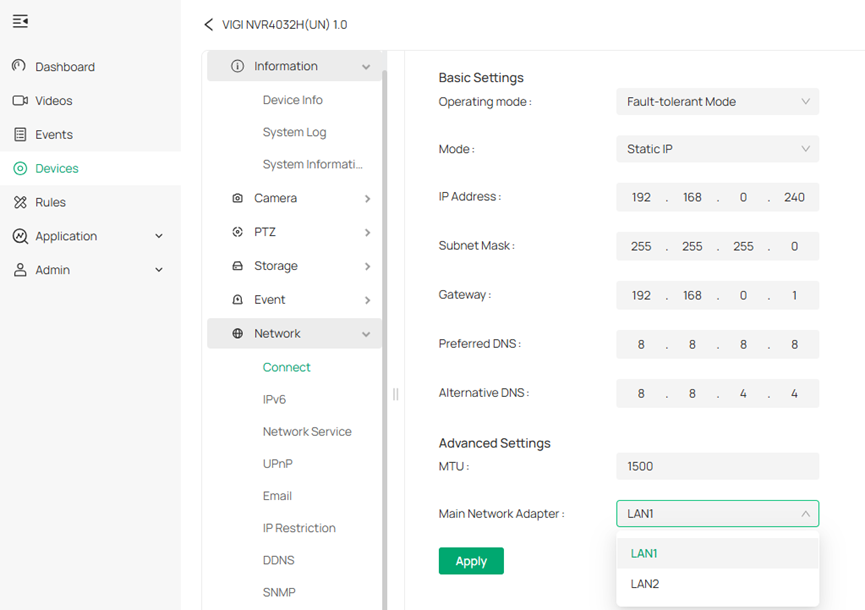Image resolution: width=865 pixels, height=610 pixels.
Task: Open the Application section
Action: point(64,235)
